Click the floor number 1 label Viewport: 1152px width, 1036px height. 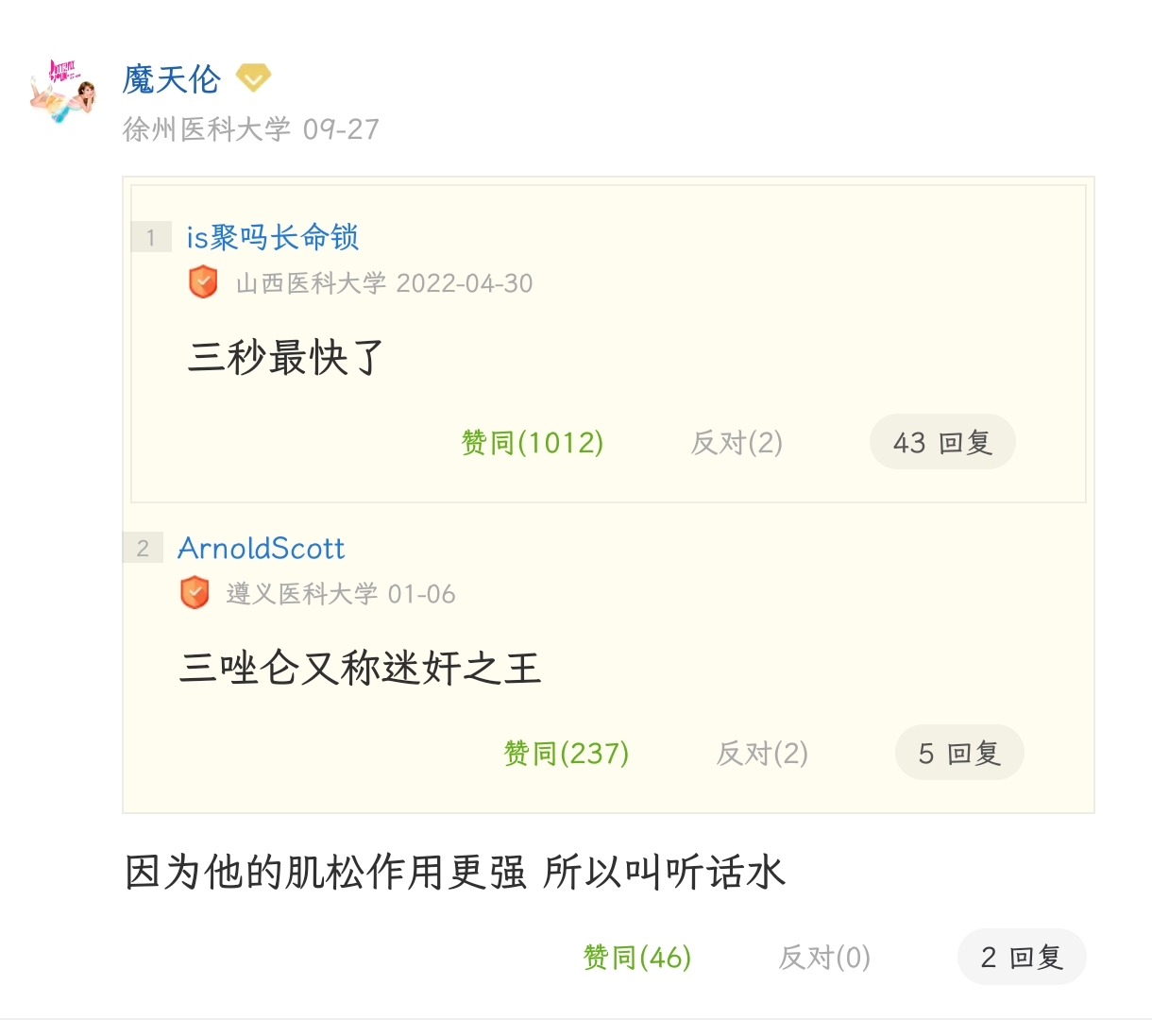pyautogui.click(x=150, y=238)
